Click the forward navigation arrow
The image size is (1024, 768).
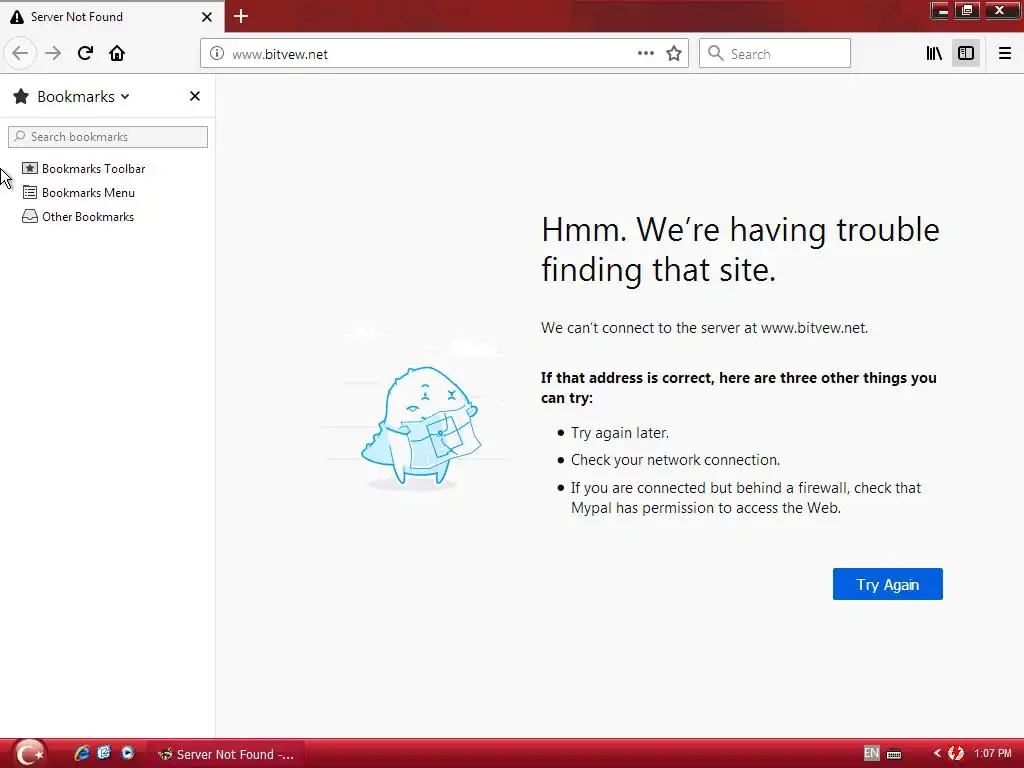click(53, 54)
